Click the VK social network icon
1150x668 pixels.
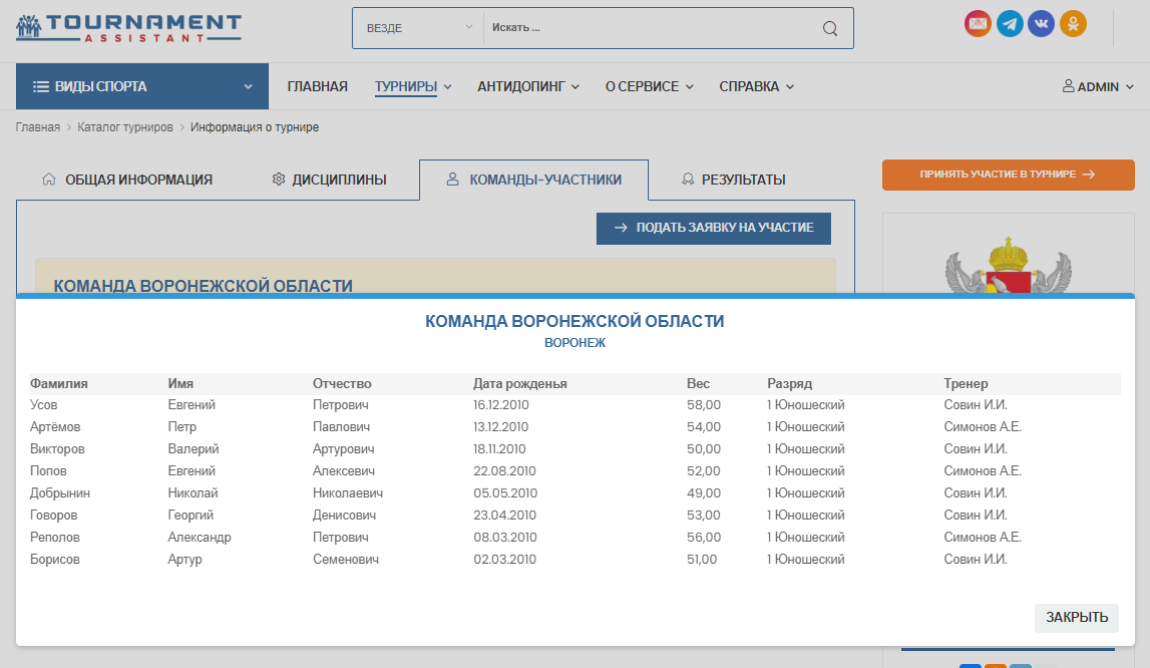coord(1041,24)
